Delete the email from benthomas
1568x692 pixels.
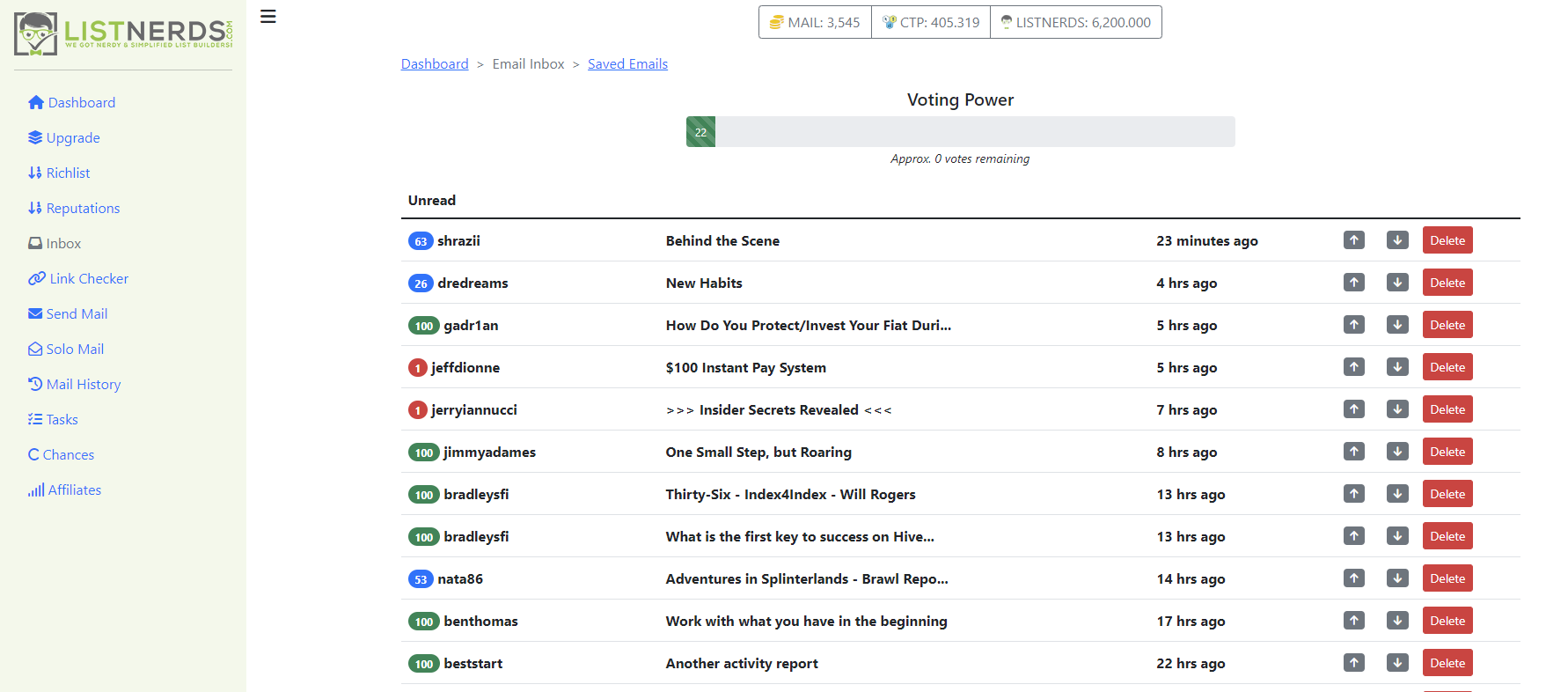(x=1447, y=621)
